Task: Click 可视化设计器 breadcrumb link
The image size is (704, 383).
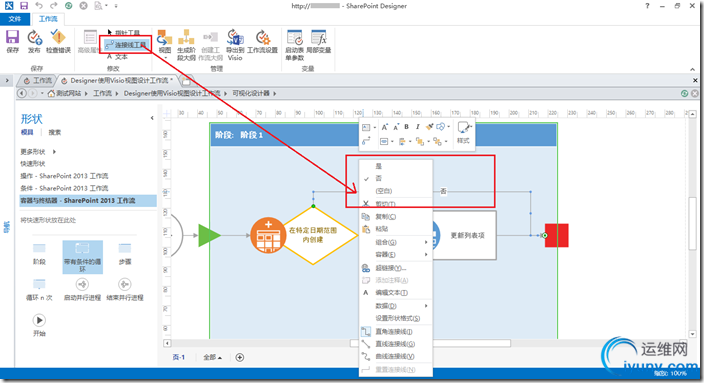Action: (251, 93)
